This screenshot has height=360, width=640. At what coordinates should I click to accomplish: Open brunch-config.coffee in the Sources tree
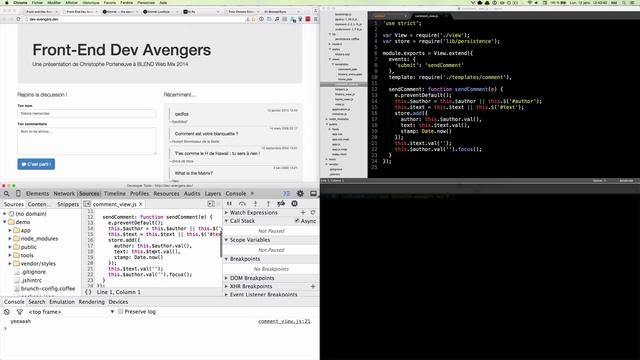[x=48, y=289]
